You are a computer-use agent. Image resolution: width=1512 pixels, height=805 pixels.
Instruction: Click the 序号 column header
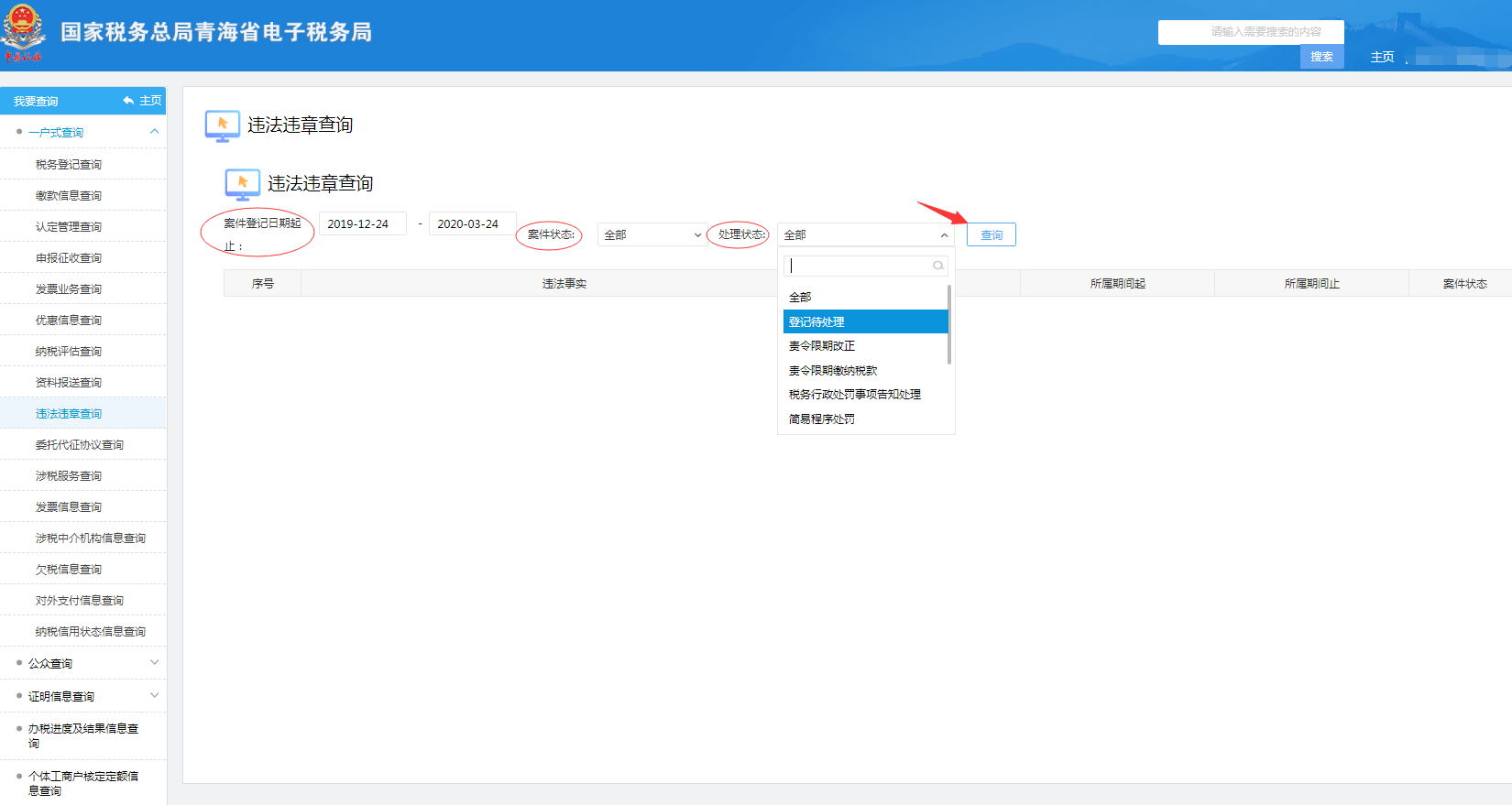point(263,284)
